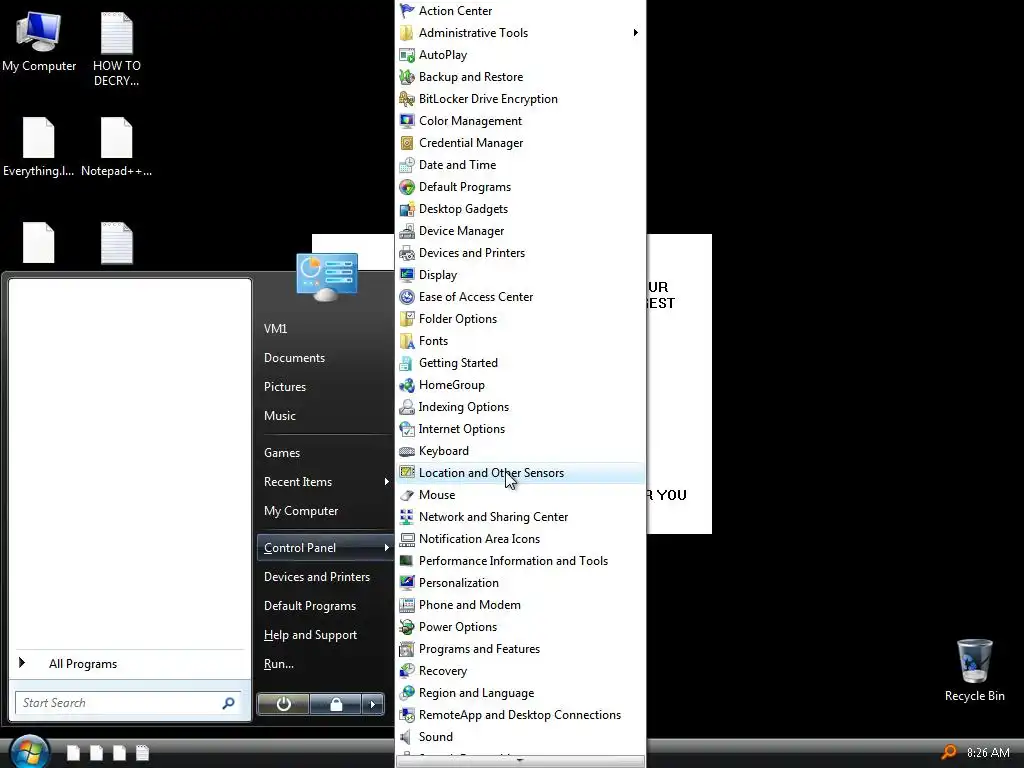Screen dimensions: 1024x768
Task: Open Notification Area Icons entry
Action: point(479,539)
